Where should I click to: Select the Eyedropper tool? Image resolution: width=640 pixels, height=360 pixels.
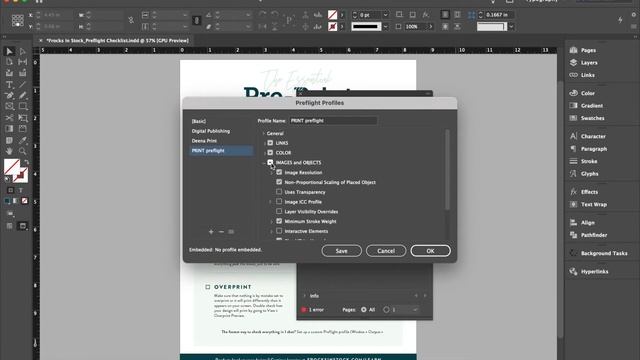[x=22, y=140]
